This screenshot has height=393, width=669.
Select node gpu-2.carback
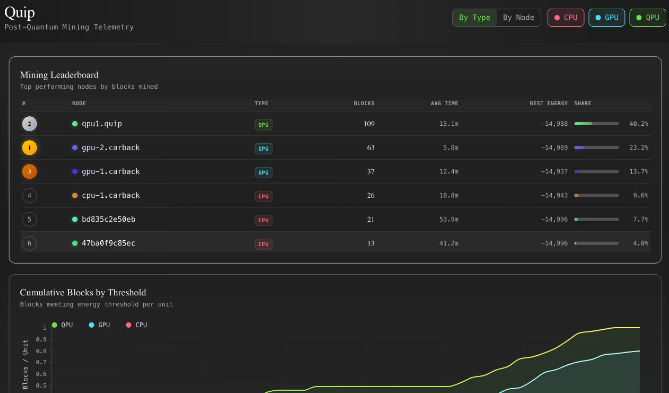(111, 148)
